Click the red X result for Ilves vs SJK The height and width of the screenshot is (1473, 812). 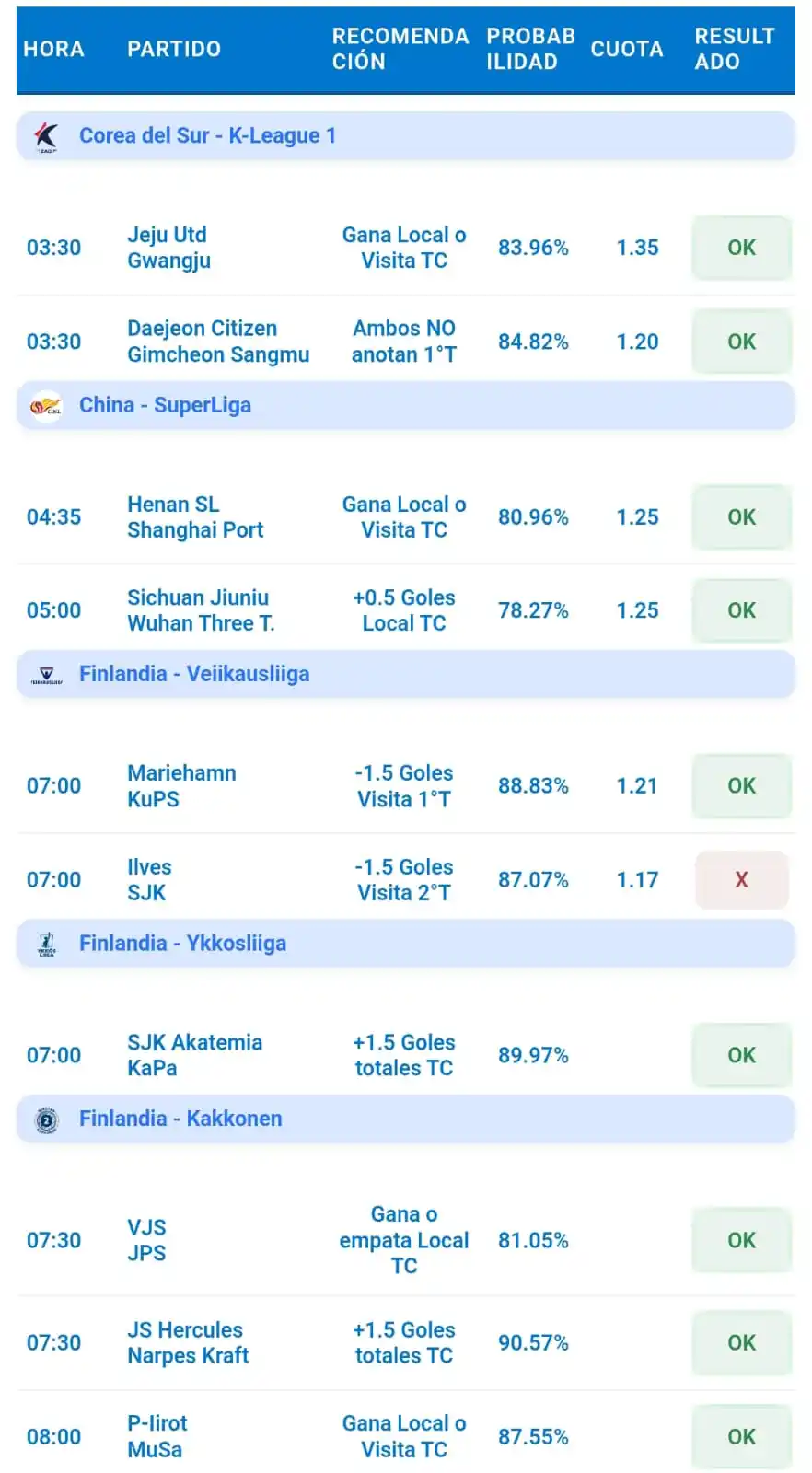(741, 880)
